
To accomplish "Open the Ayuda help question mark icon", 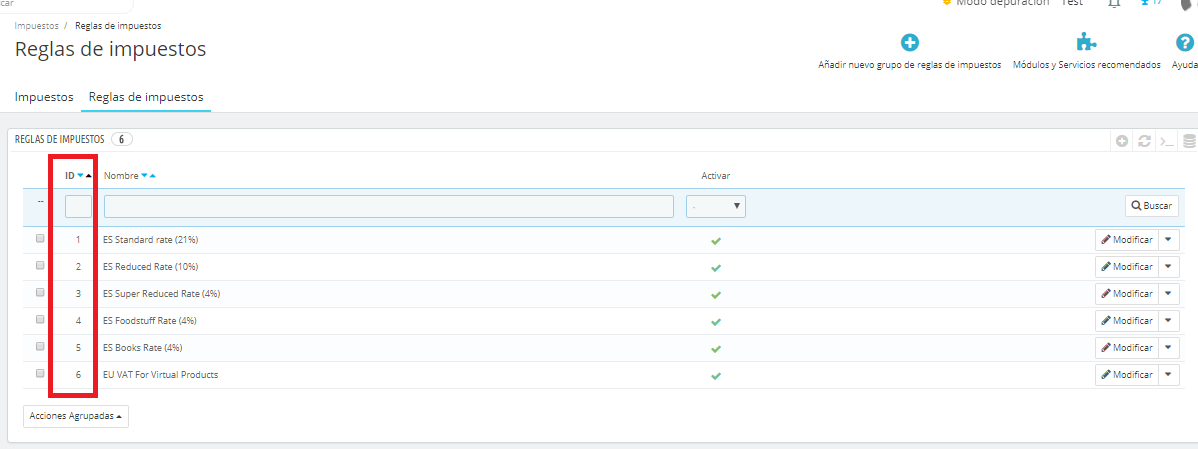I will click(x=1184, y=43).
